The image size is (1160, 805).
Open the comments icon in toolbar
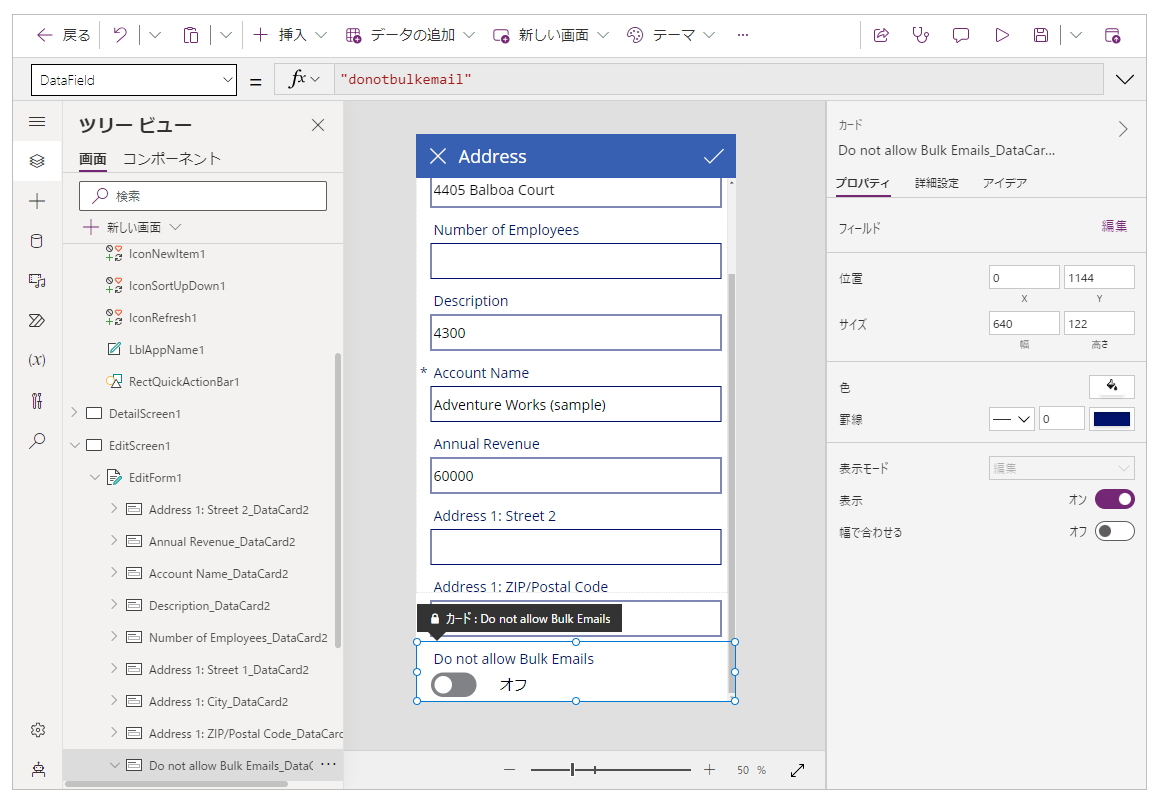pos(961,35)
